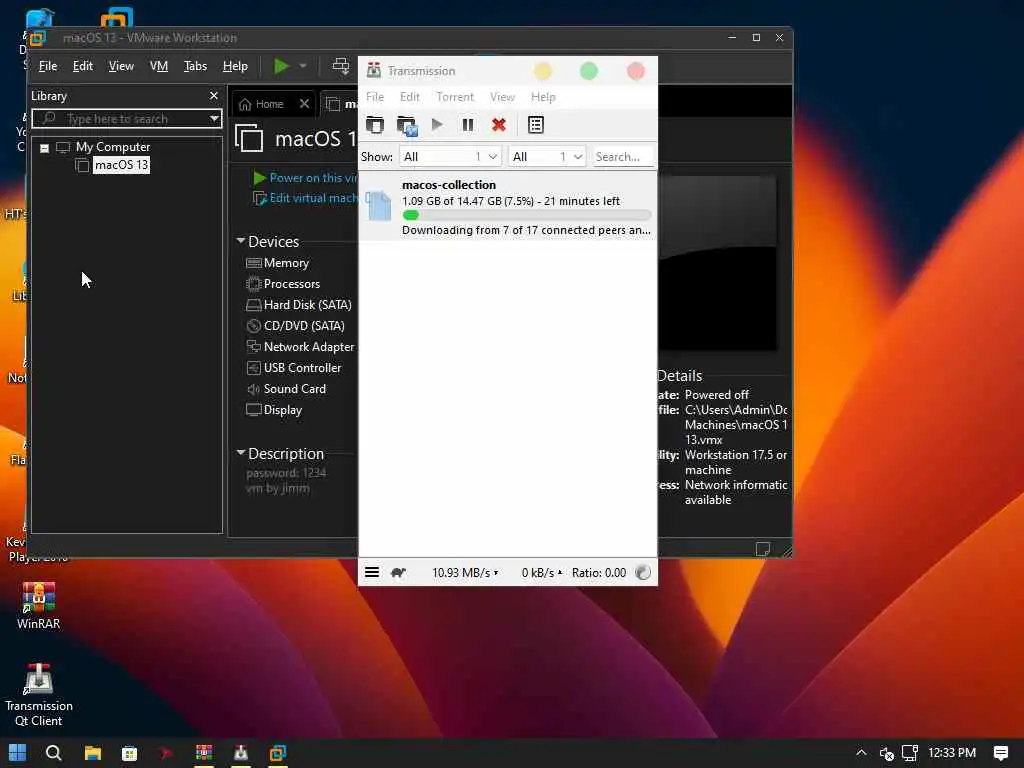Select Memory device

pos(278,263)
